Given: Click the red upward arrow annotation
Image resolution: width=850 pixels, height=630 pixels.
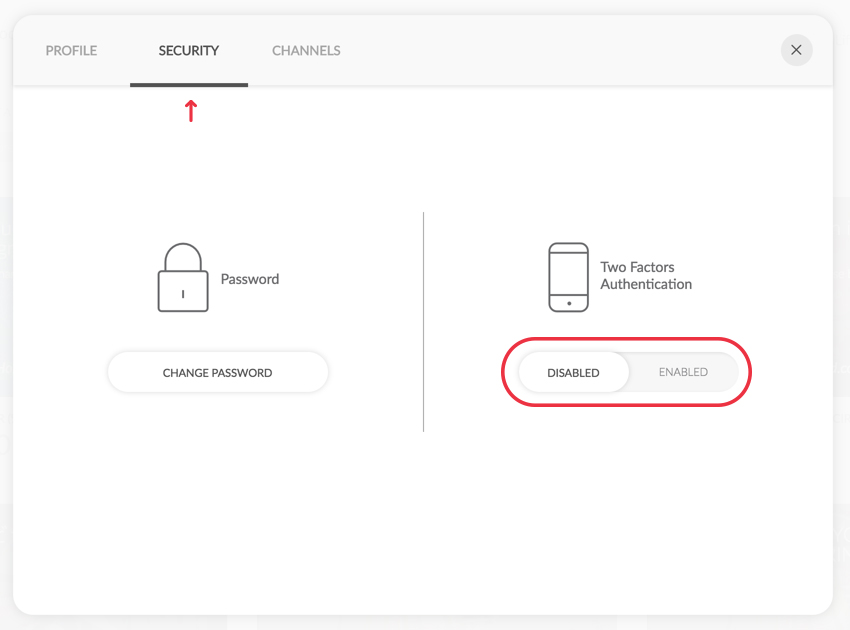Looking at the screenshot, I should [x=190, y=111].
